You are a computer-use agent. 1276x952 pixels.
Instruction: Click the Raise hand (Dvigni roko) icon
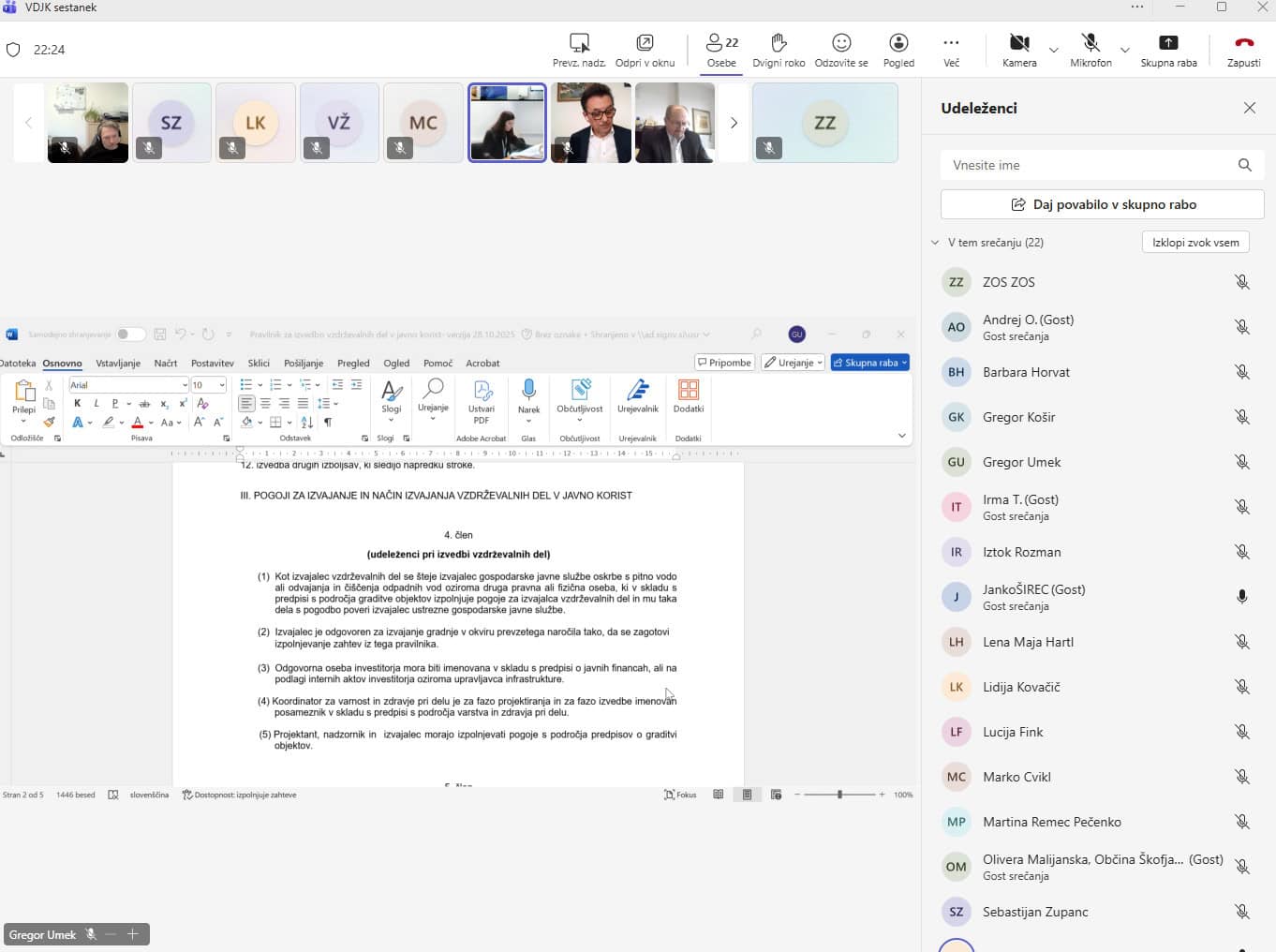(x=778, y=44)
